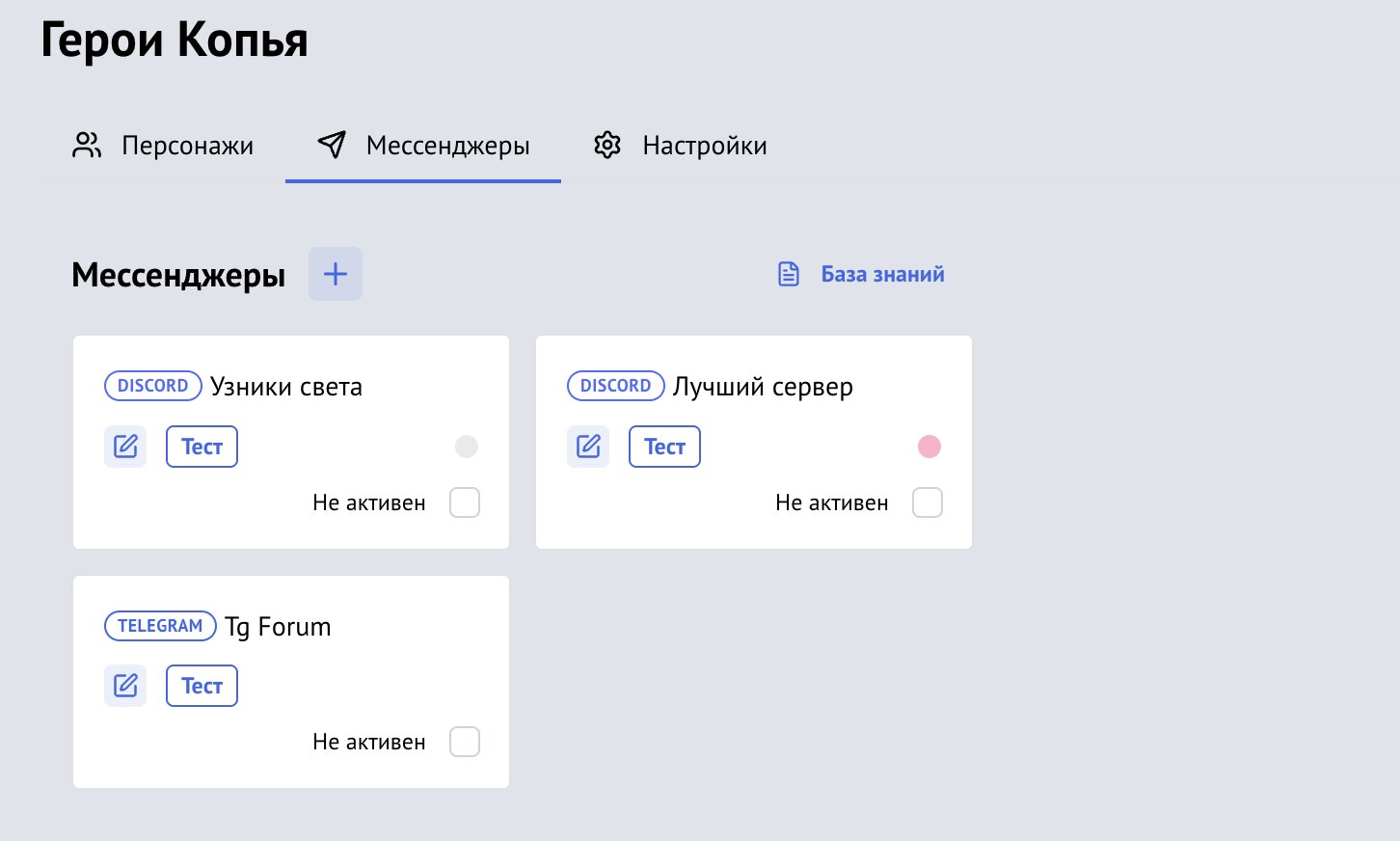Click the paper plane Мессенджеры icon
The width and height of the screenshot is (1400, 841).
click(x=332, y=145)
